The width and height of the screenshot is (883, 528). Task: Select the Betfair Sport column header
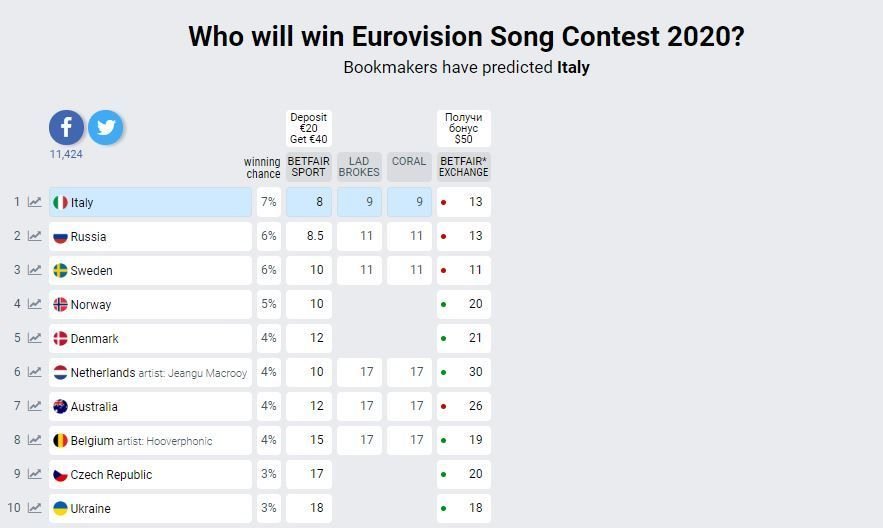(x=309, y=167)
